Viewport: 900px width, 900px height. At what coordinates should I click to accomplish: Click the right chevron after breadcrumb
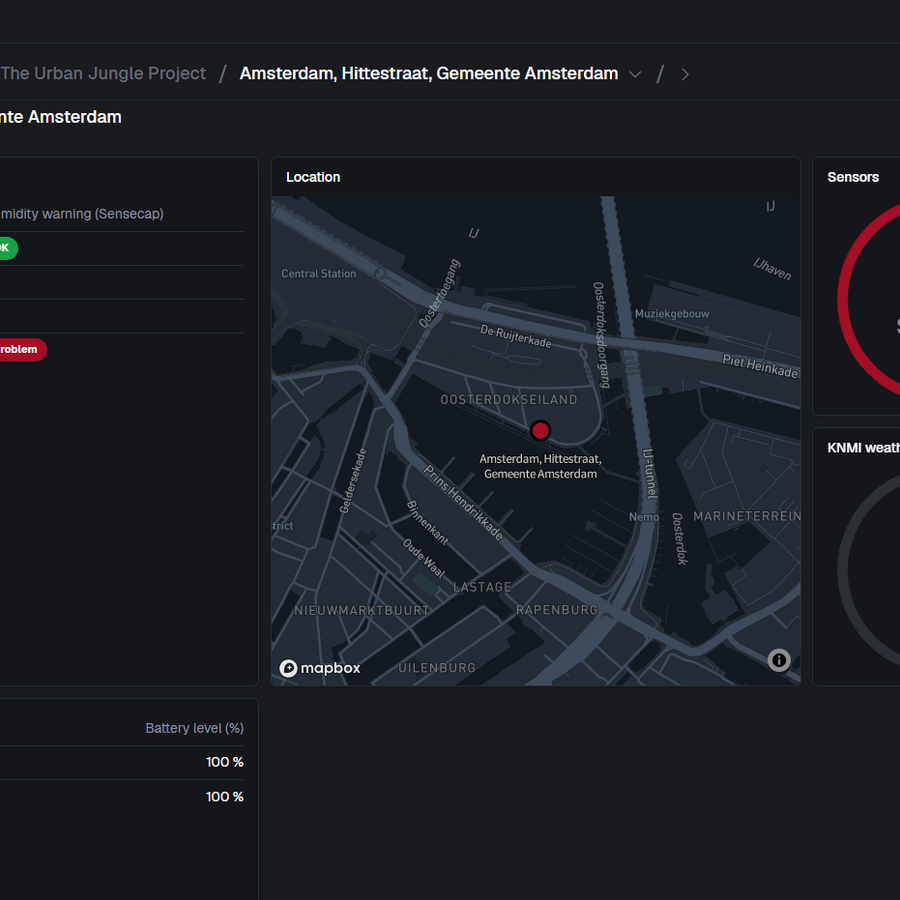[685, 75]
